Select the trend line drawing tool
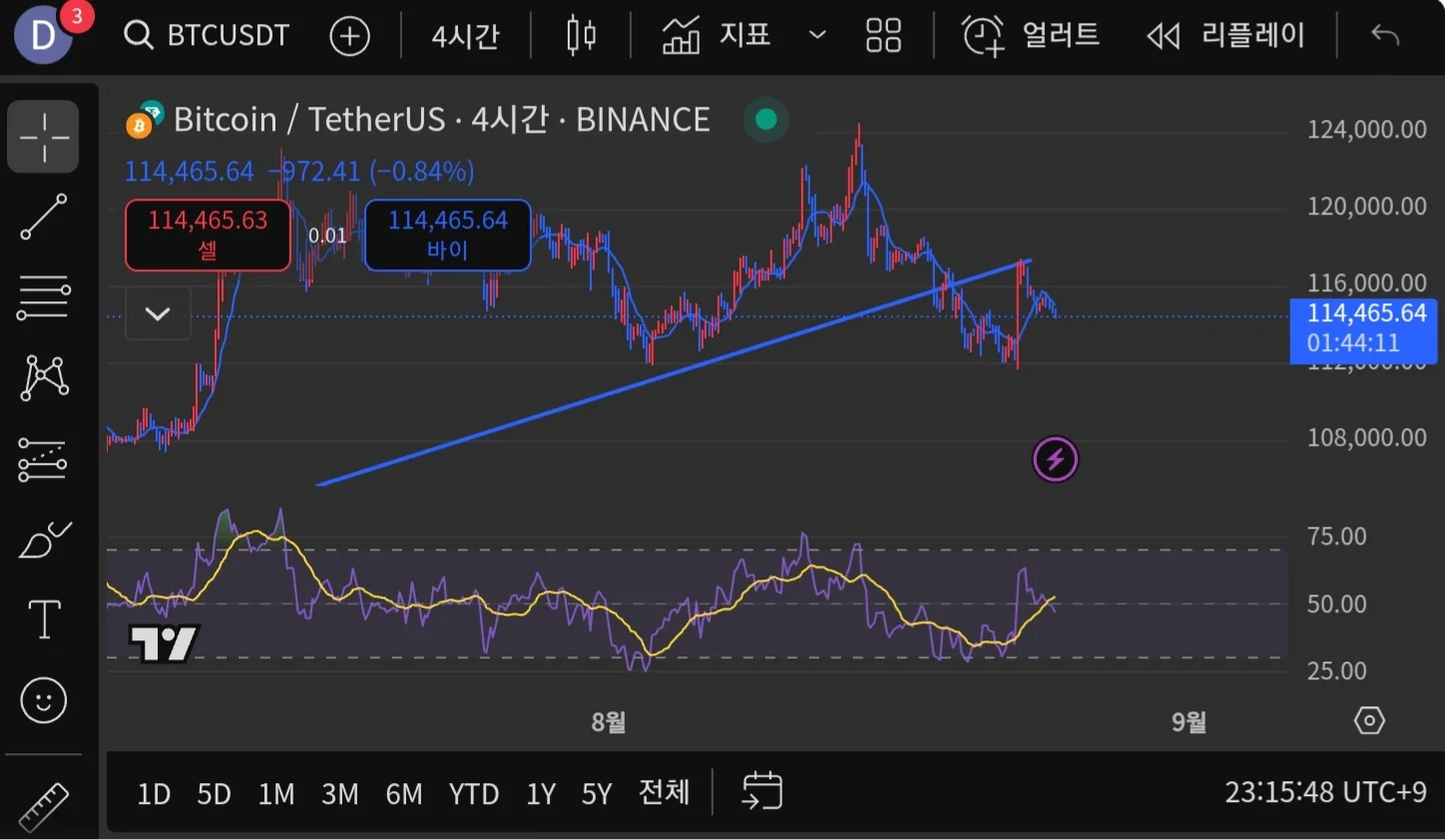Screen dimensions: 1445x840 tap(43, 216)
